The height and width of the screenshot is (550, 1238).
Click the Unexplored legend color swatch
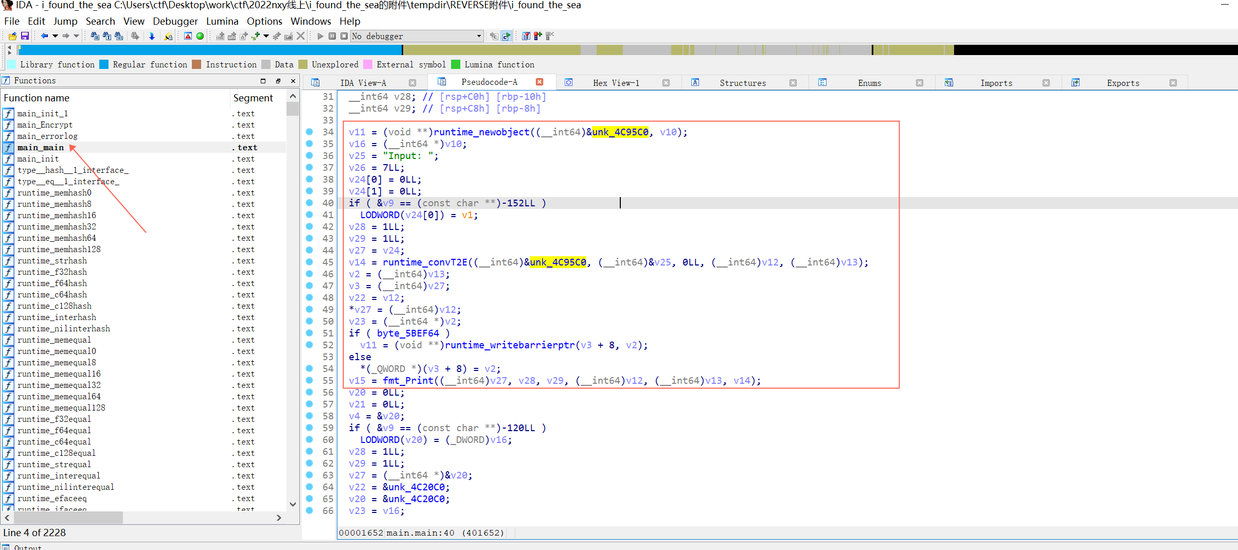[304, 65]
